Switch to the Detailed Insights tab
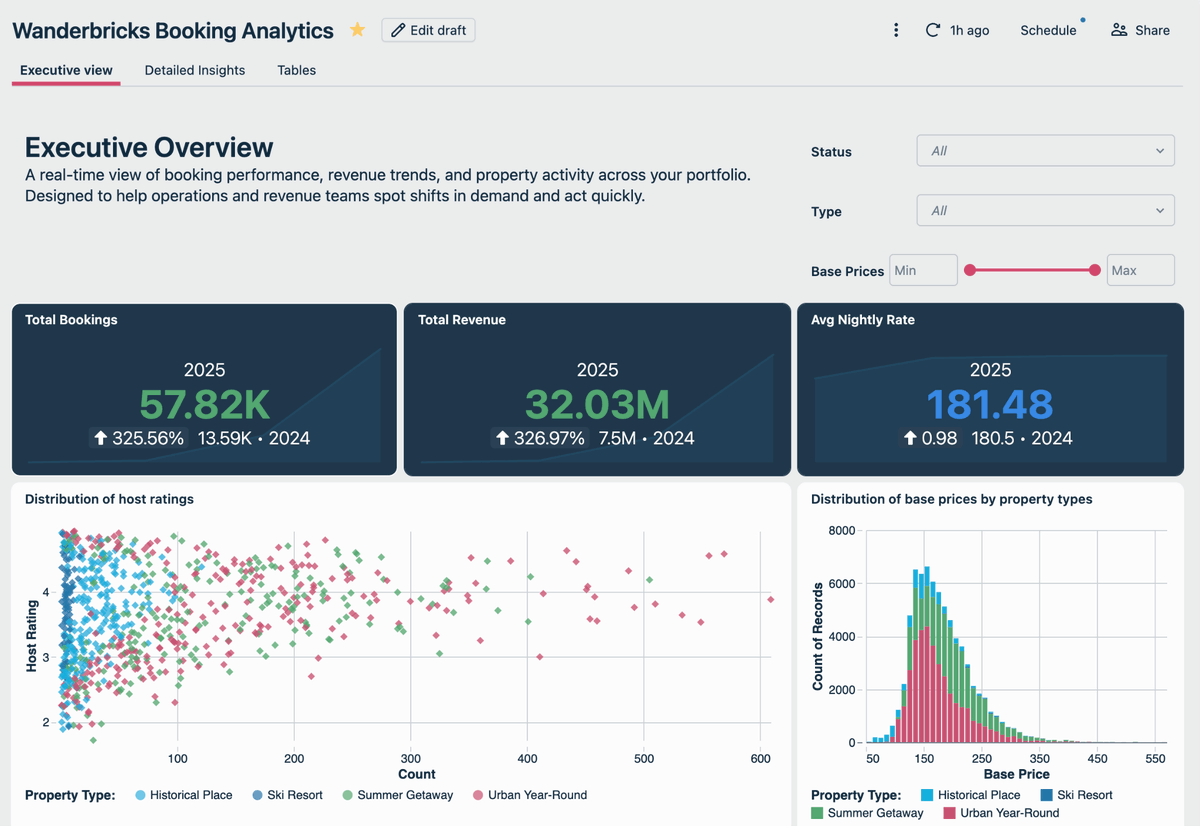The width and height of the screenshot is (1200, 826). [195, 70]
